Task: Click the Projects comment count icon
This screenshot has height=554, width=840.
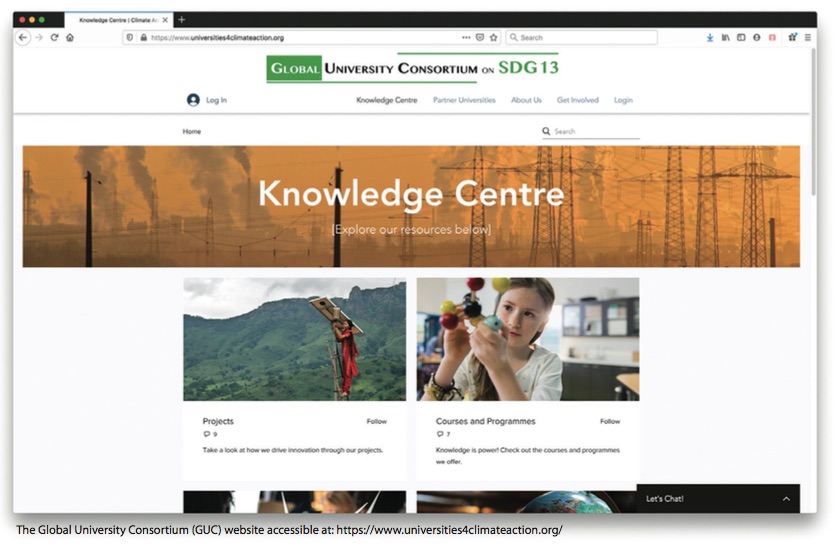Action: point(207,434)
